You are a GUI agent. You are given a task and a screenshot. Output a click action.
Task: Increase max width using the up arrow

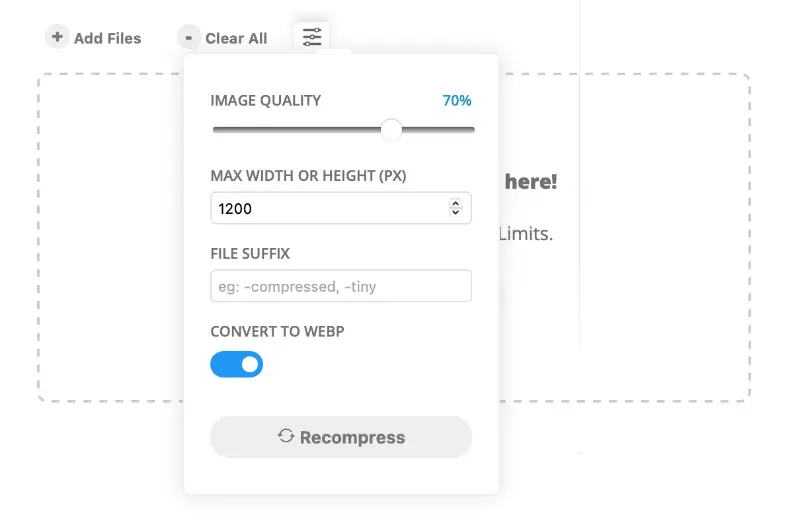[x=456, y=204]
